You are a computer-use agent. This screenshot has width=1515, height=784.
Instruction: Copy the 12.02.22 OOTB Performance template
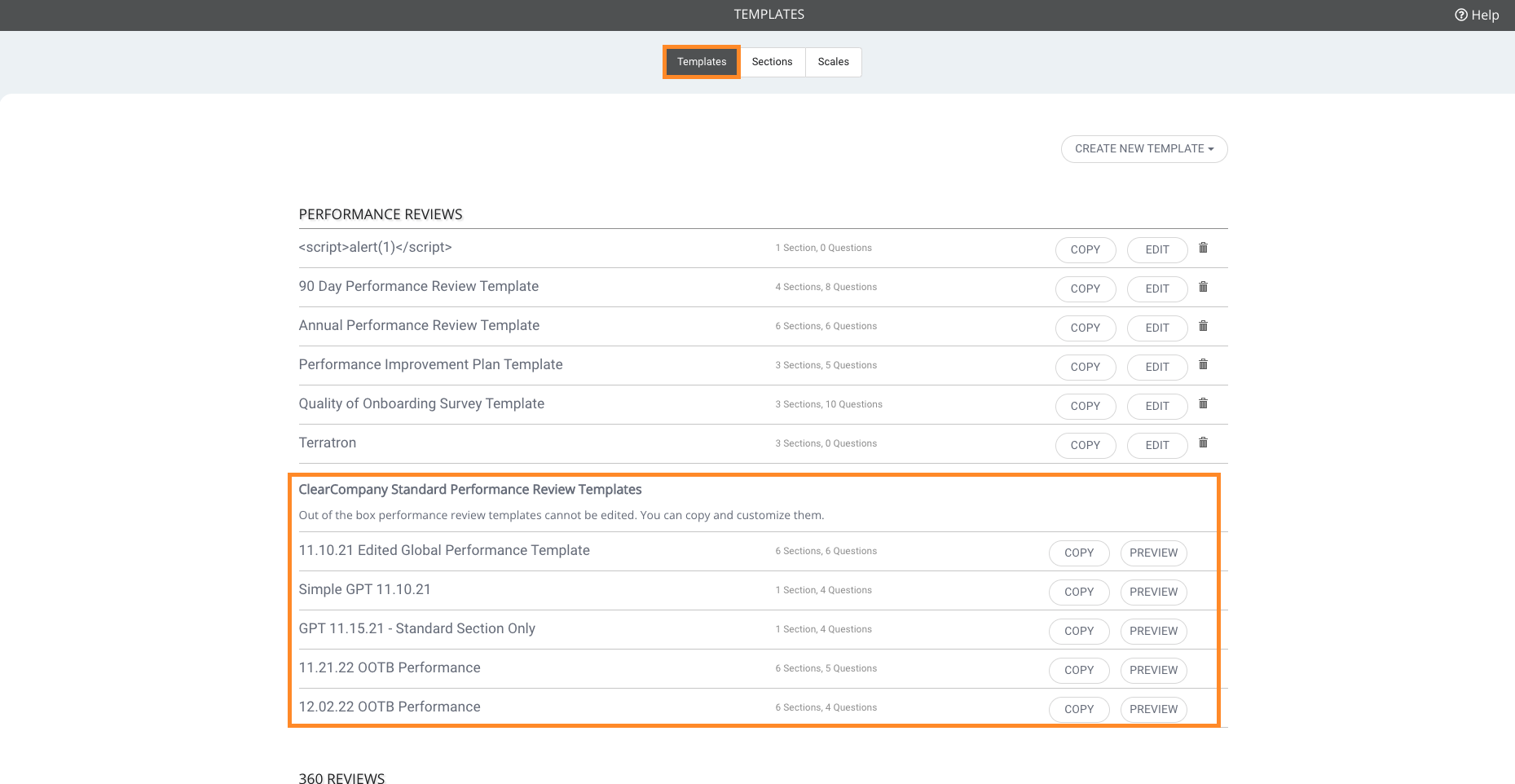point(1079,710)
